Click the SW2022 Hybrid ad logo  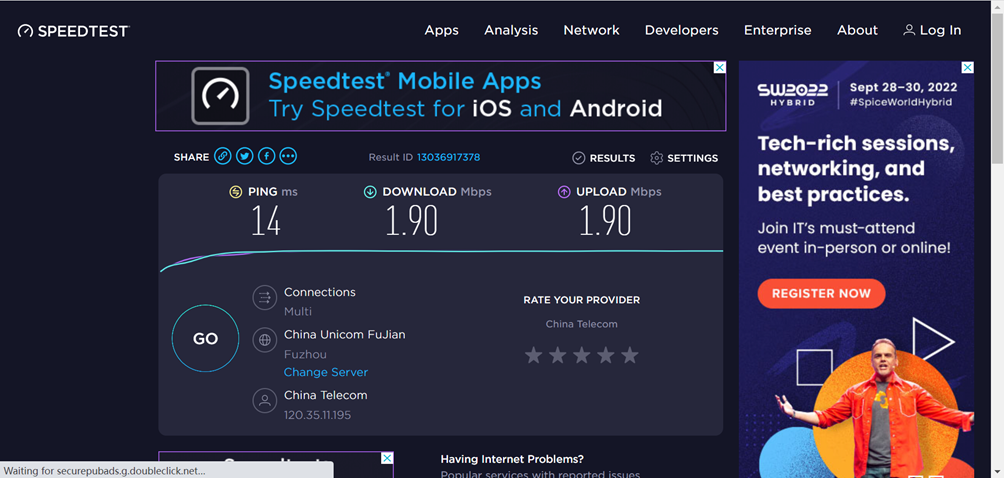tap(793, 94)
